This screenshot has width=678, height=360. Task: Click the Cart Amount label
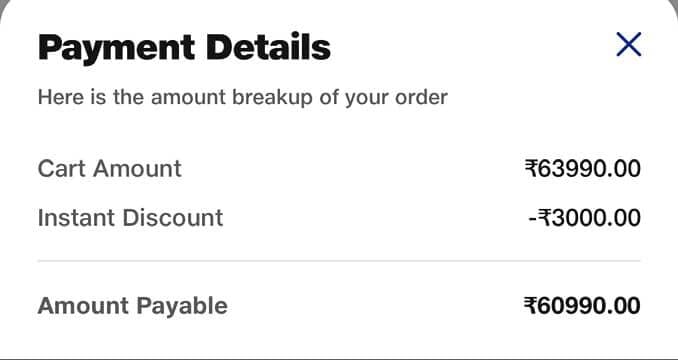click(x=109, y=169)
